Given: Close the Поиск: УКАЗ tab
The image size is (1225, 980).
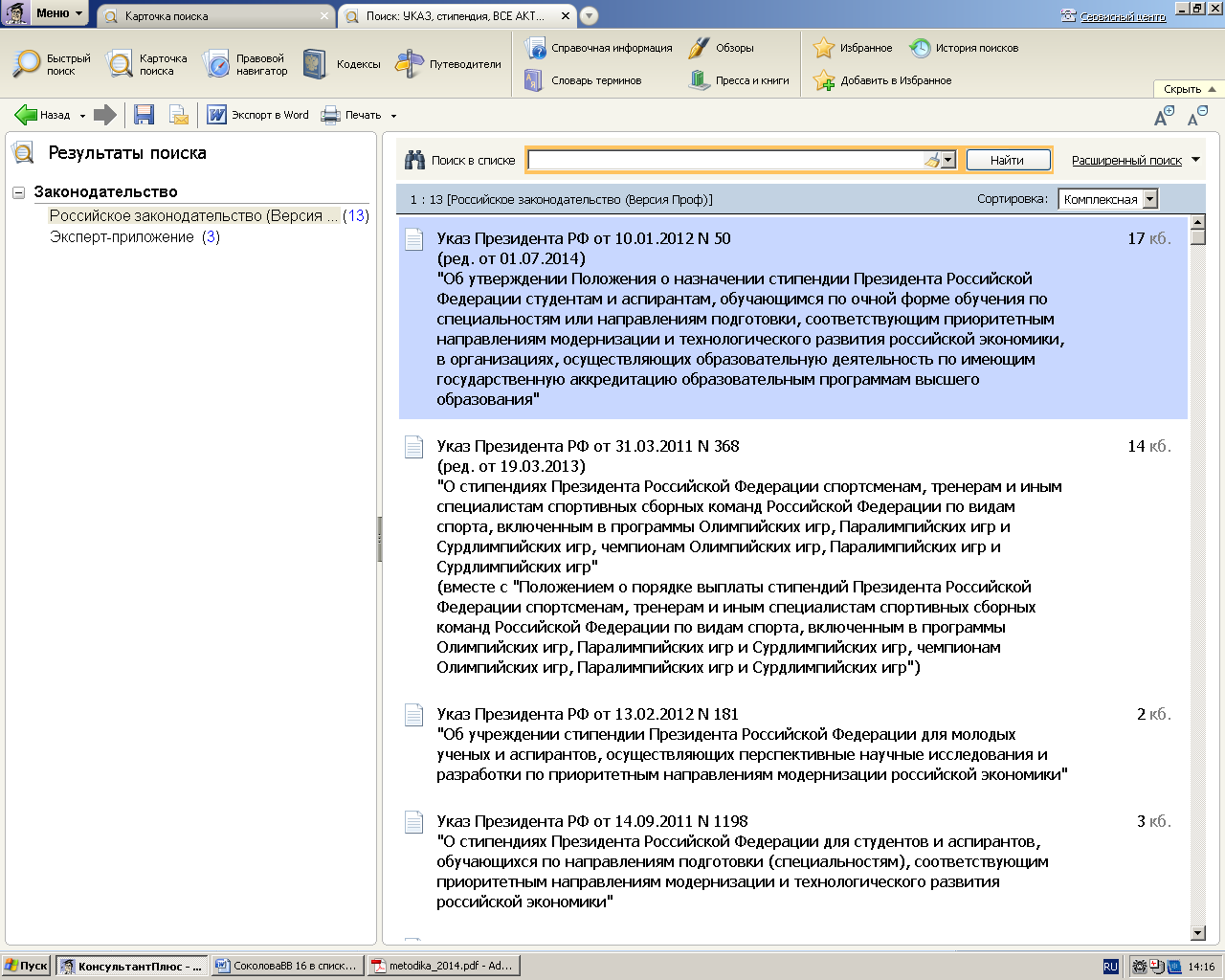Looking at the screenshot, I should tap(566, 16).
